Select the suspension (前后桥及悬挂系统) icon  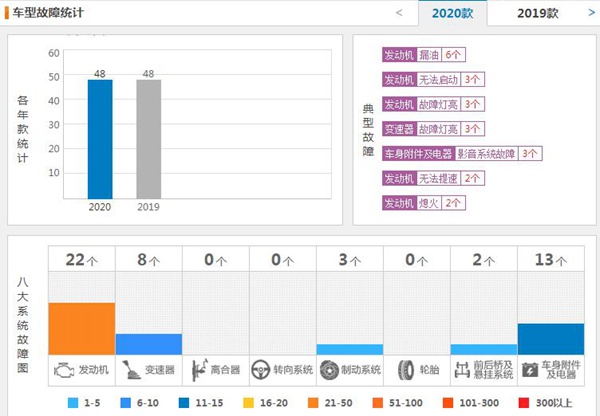pyautogui.click(x=462, y=369)
